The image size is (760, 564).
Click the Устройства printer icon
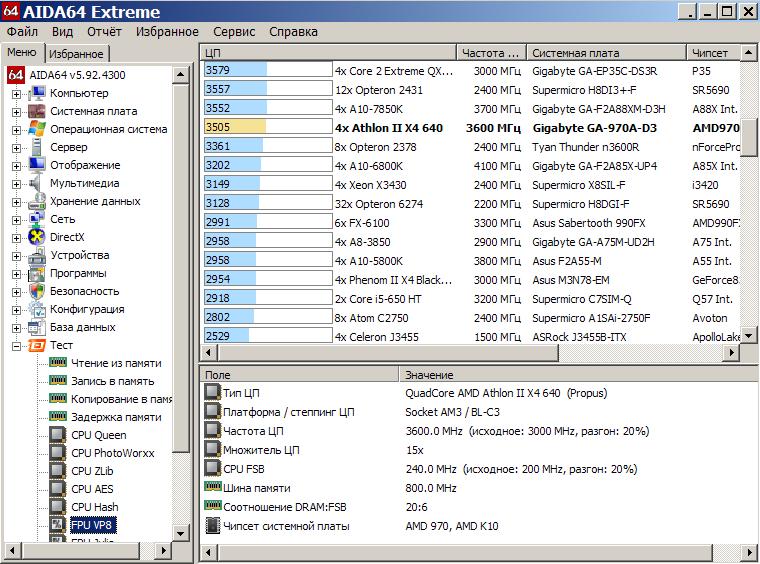coord(37,255)
